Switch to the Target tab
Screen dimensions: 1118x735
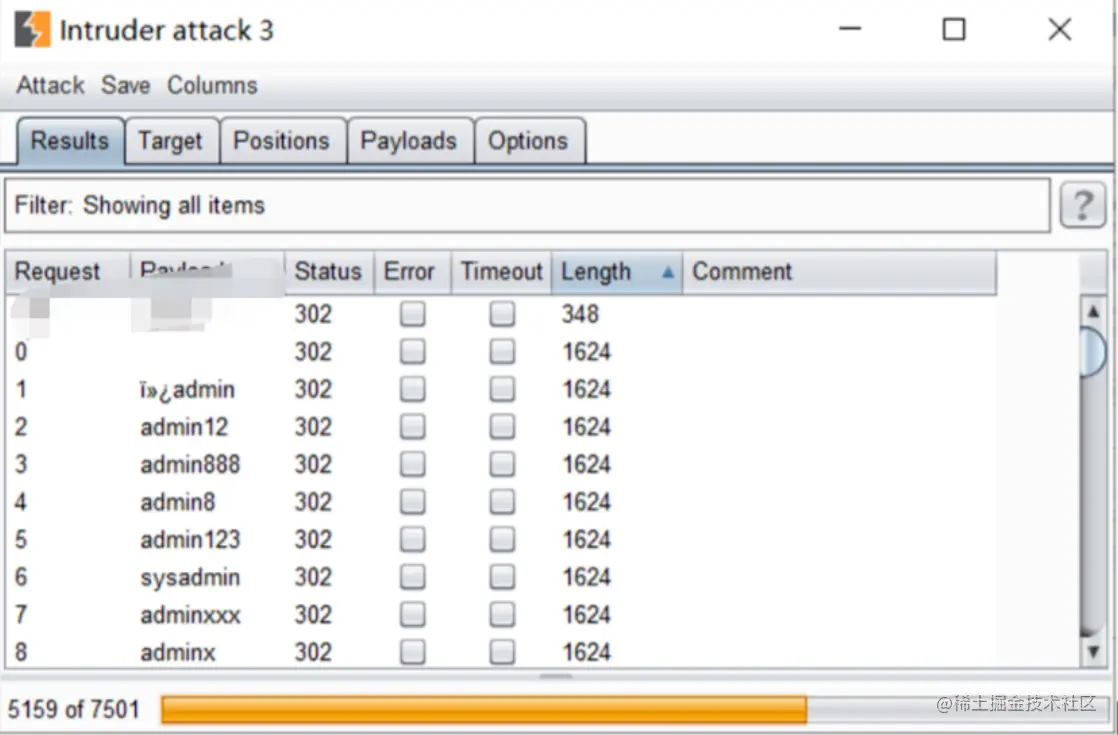[170, 141]
